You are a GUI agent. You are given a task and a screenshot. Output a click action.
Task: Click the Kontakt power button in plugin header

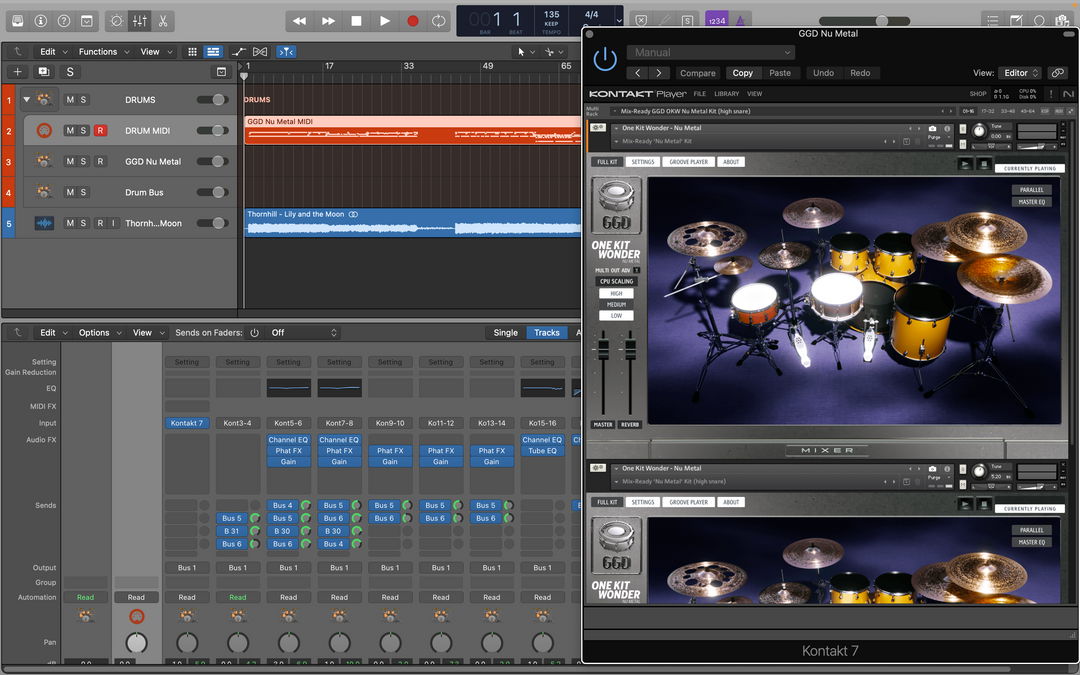(x=605, y=57)
